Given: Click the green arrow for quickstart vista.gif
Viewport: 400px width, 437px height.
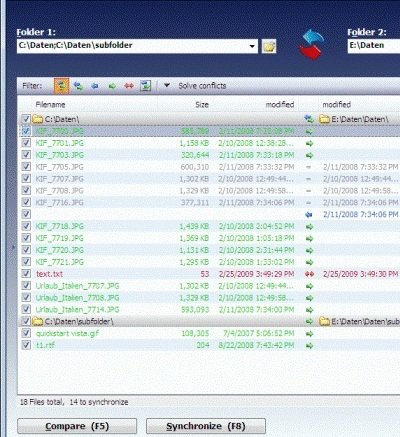Looking at the screenshot, I should pyautogui.click(x=310, y=334).
